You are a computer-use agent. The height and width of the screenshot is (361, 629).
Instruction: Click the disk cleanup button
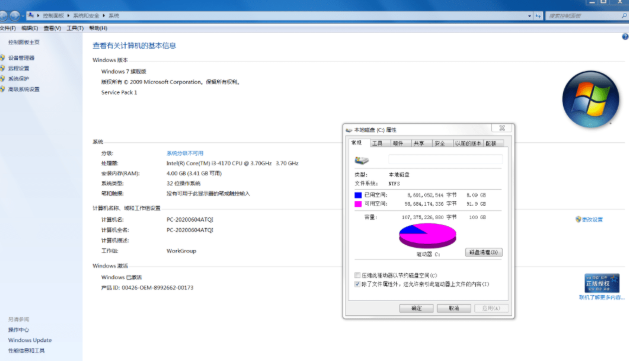point(484,252)
